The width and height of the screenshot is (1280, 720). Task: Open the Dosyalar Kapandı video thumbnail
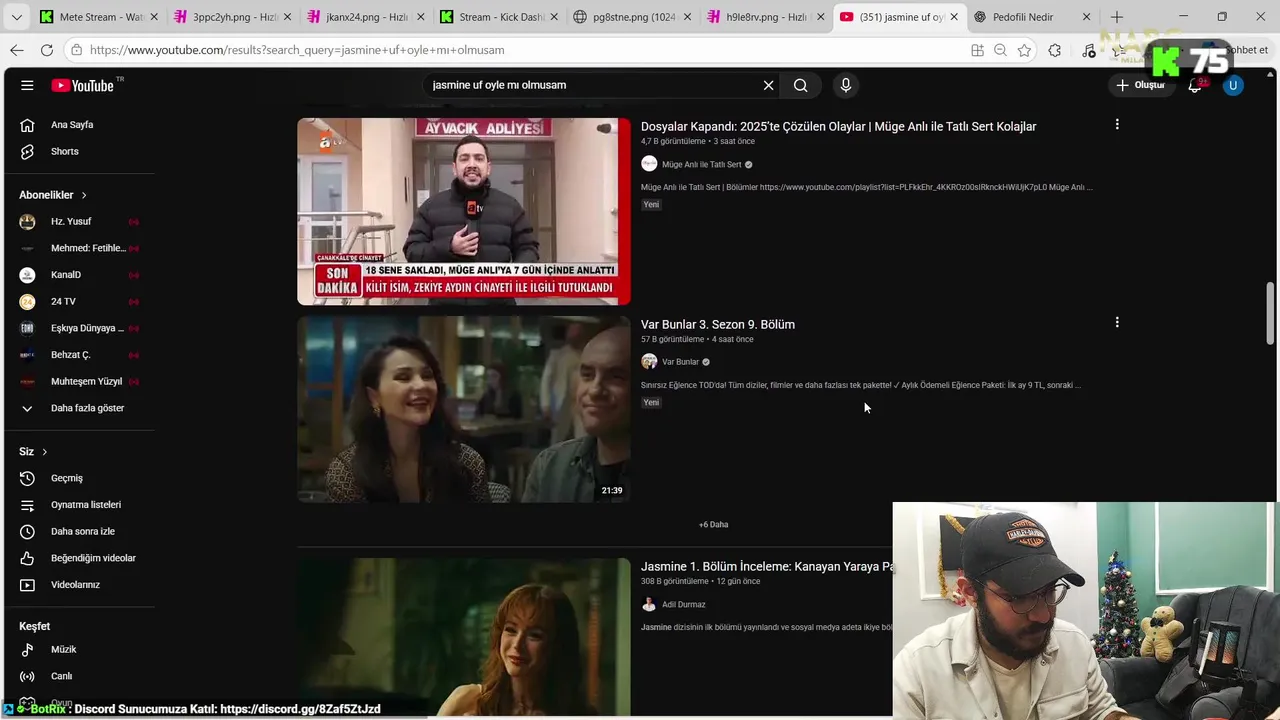pyautogui.click(x=464, y=212)
